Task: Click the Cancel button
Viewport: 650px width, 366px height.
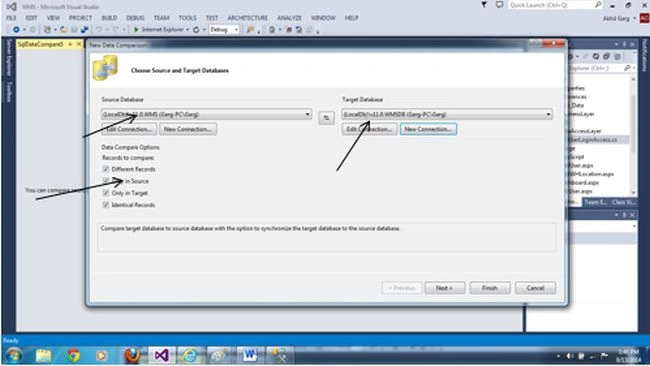Action: coord(535,288)
